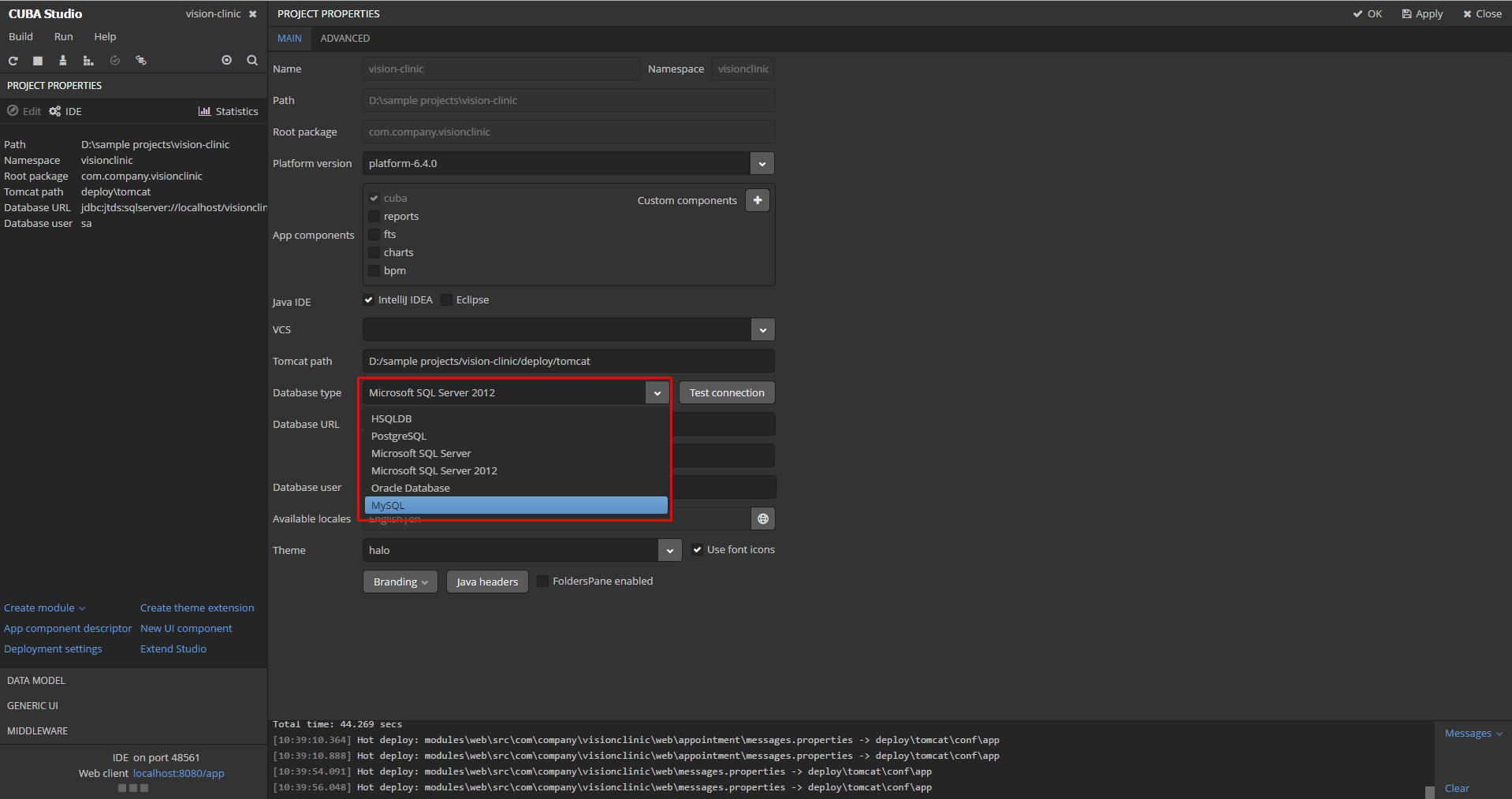Open available locales globe button

tap(763, 518)
